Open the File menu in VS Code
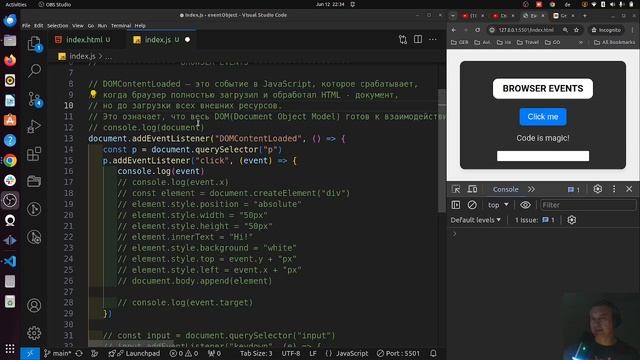The image size is (640, 360). click(x=26, y=25)
